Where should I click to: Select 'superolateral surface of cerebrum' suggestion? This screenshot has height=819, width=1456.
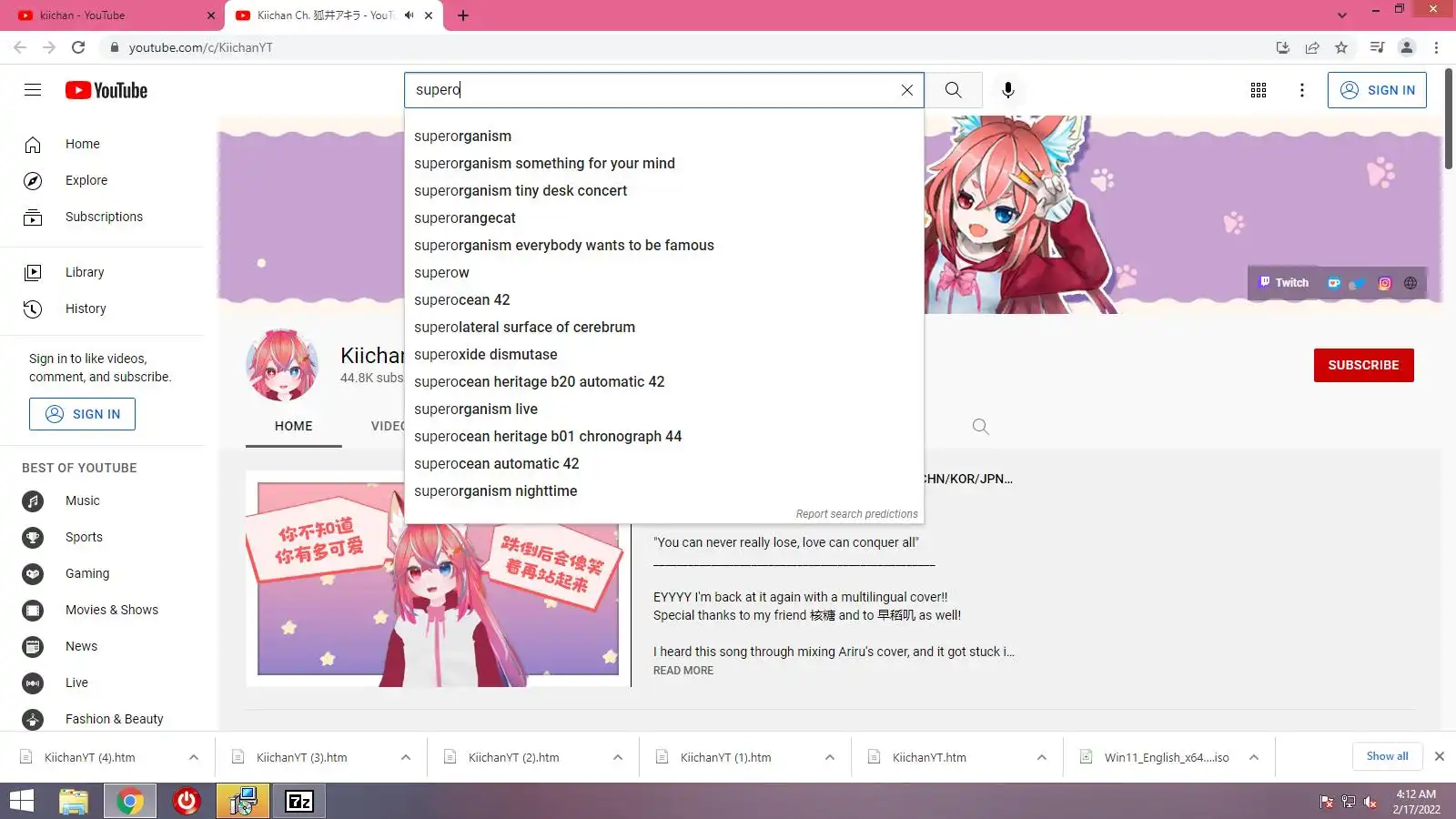(x=663, y=327)
